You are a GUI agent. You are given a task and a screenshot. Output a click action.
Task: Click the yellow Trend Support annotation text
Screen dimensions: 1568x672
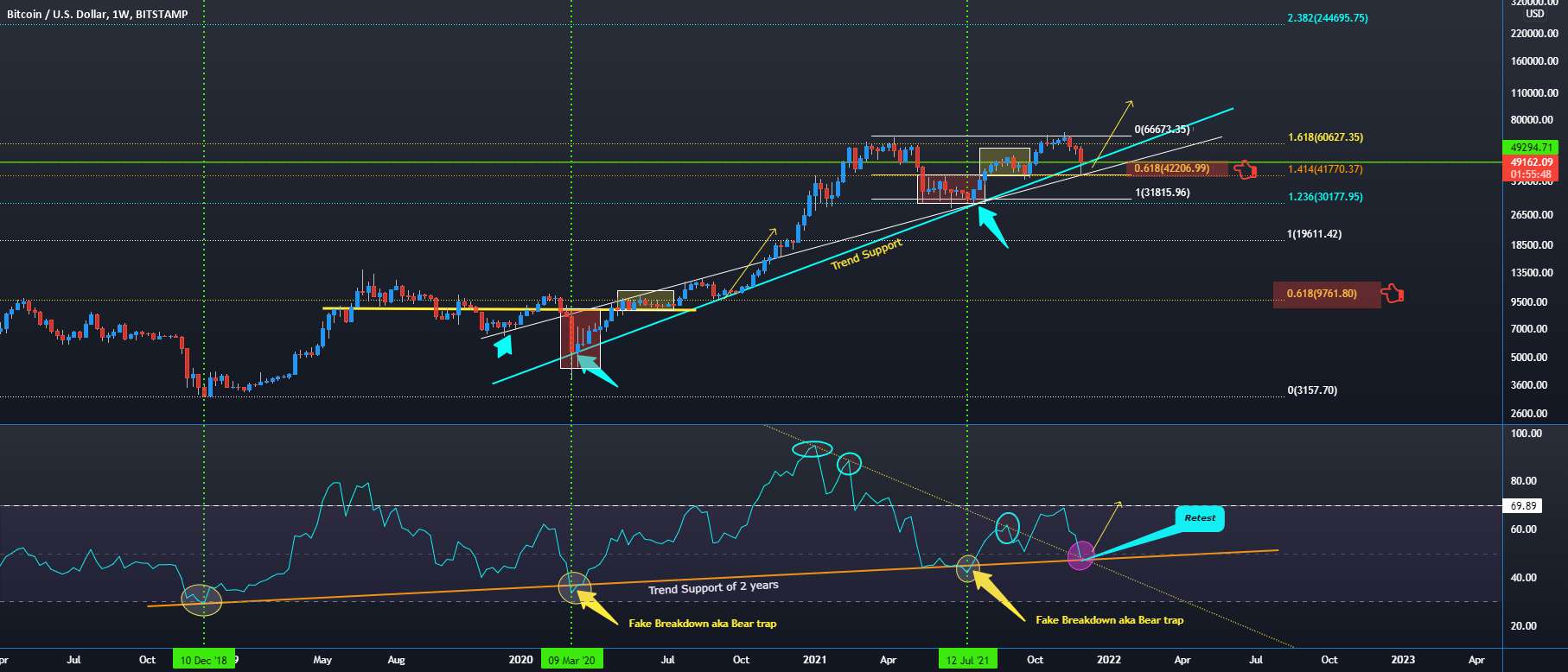click(866, 254)
